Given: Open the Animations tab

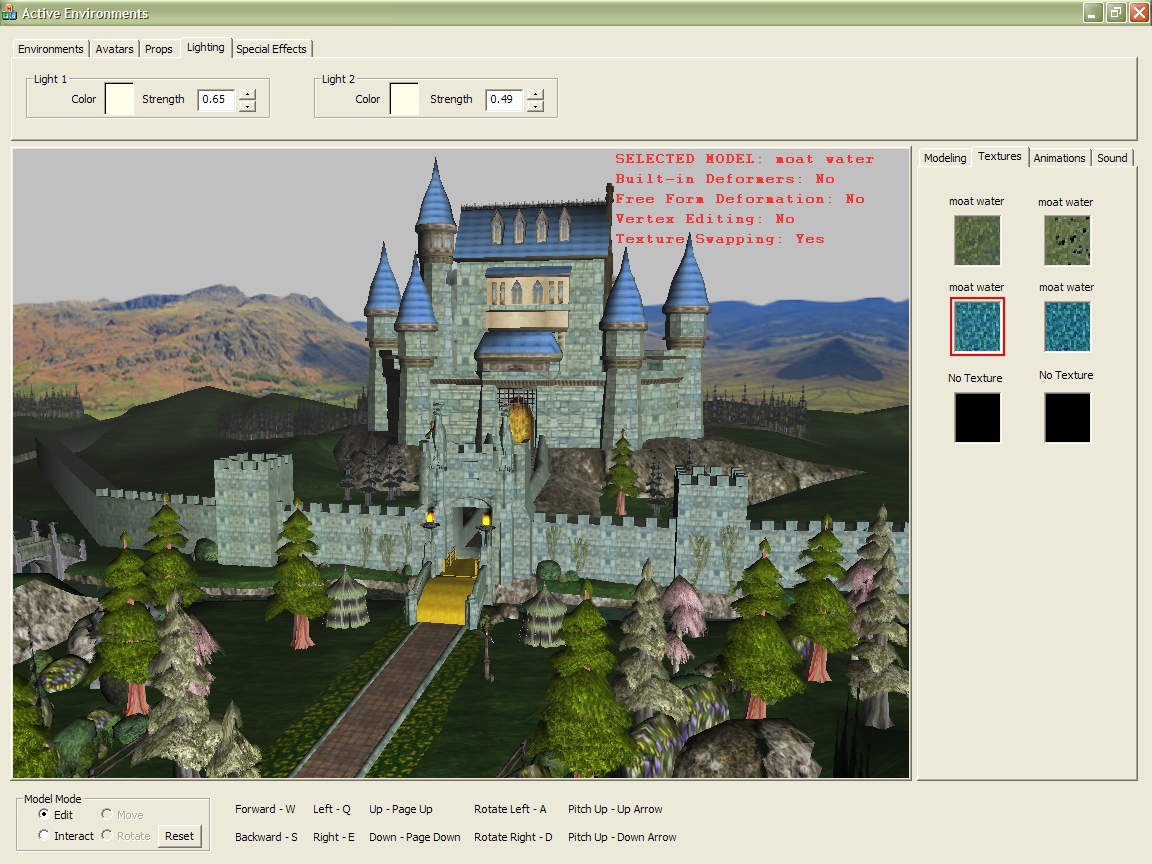Looking at the screenshot, I should click(1059, 158).
